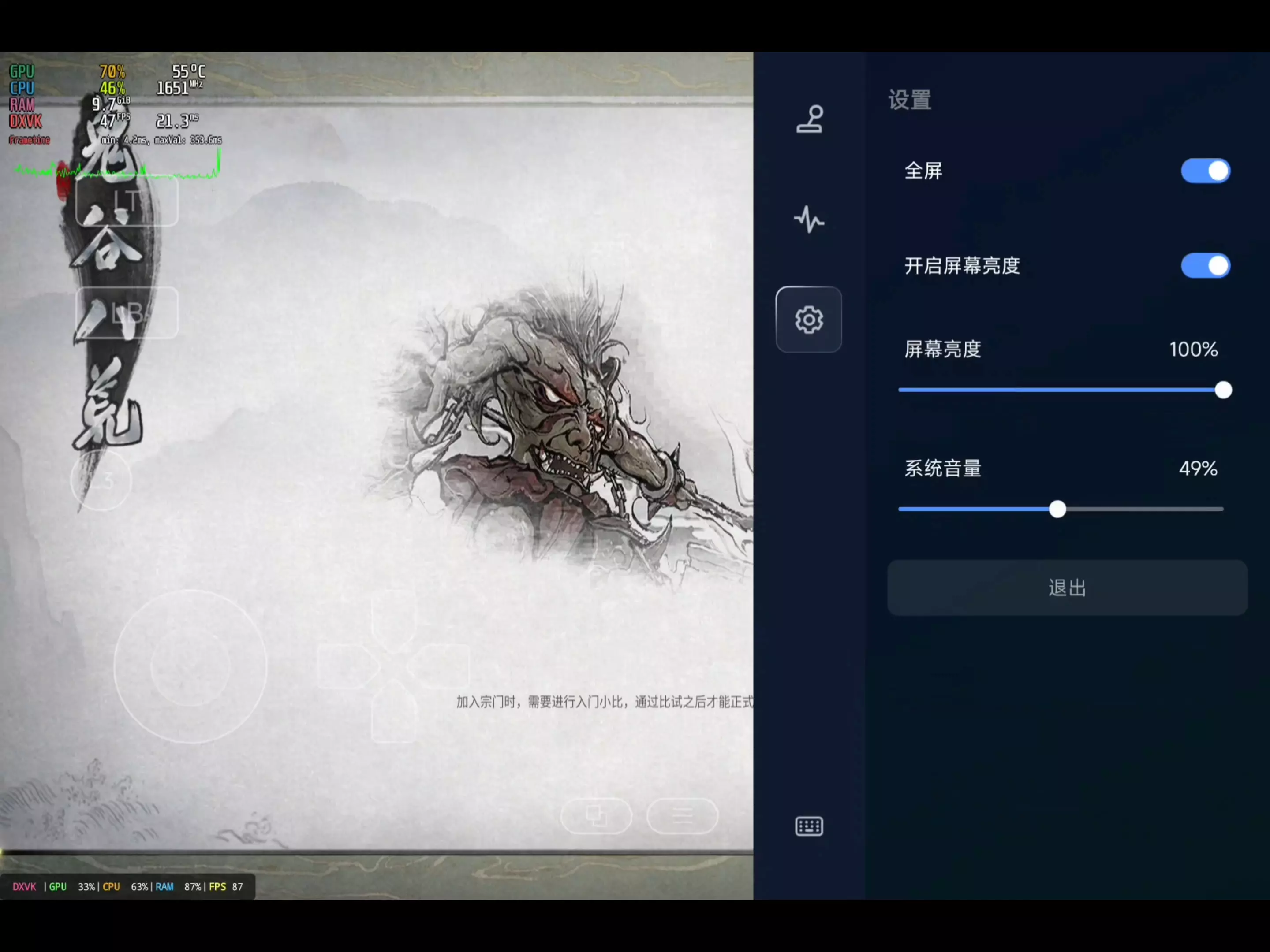Open the performance monitor waveform tab
Image resolution: width=1270 pixels, height=952 pixels.
809,220
